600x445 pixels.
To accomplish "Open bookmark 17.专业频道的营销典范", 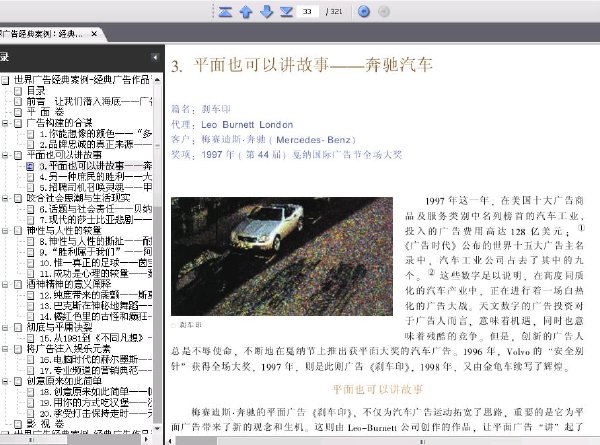I will coord(96,370).
